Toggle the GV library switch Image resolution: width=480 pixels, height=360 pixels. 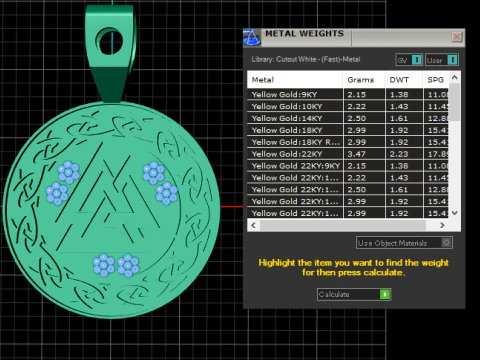point(417,60)
